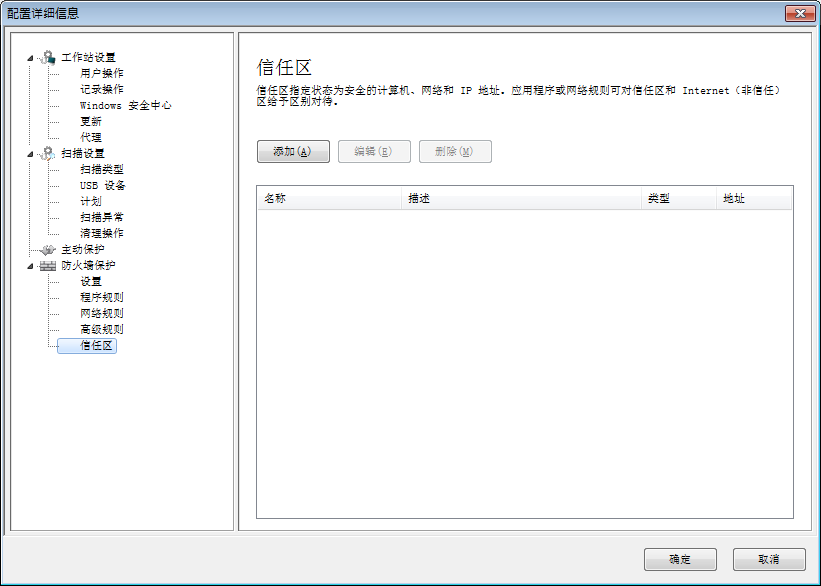821x586 pixels.
Task: Go to the 代理 proxy page
Action: click(x=90, y=137)
